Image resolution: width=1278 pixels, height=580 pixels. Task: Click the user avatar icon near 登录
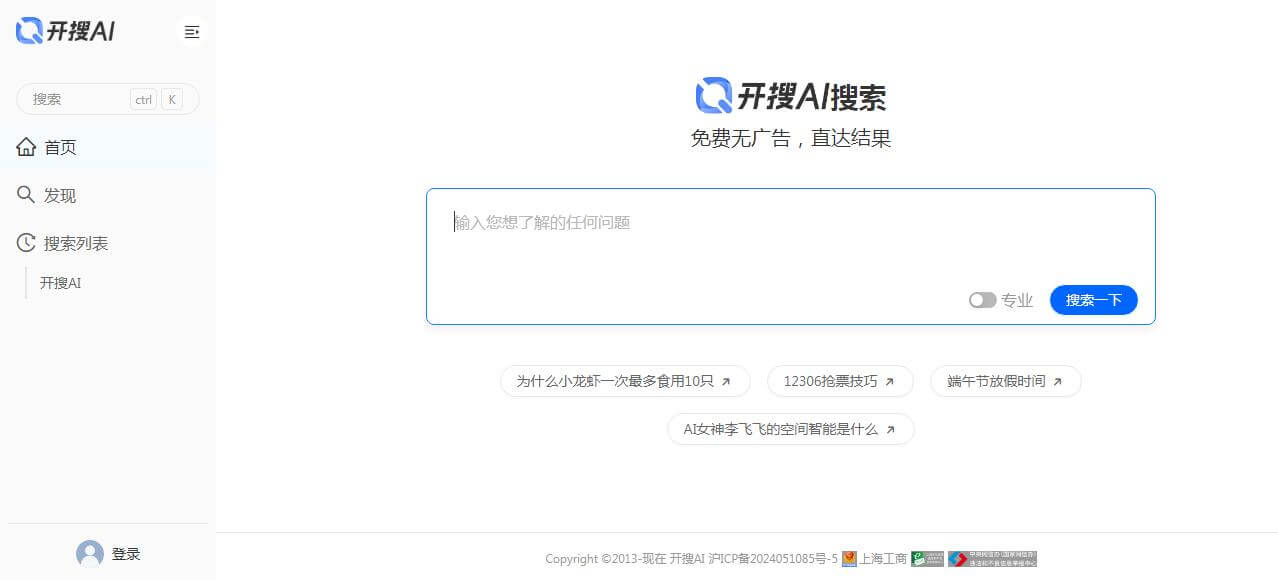point(90,553)
